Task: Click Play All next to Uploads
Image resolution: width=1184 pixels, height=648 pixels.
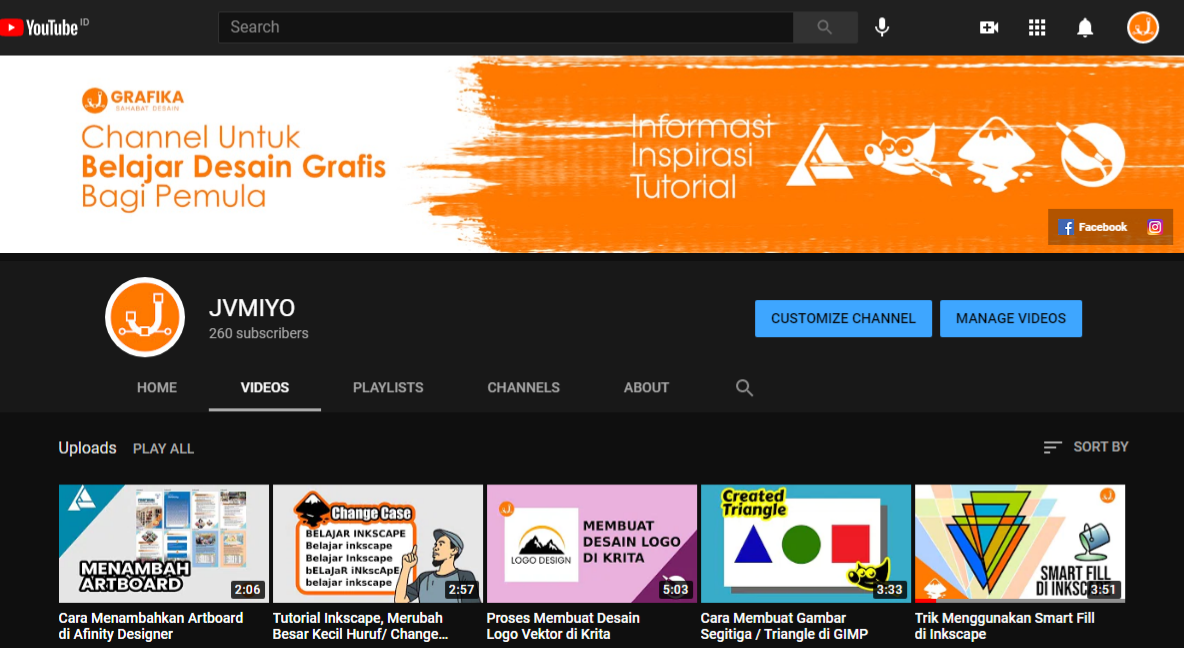Action: click(x=163, y=449)
